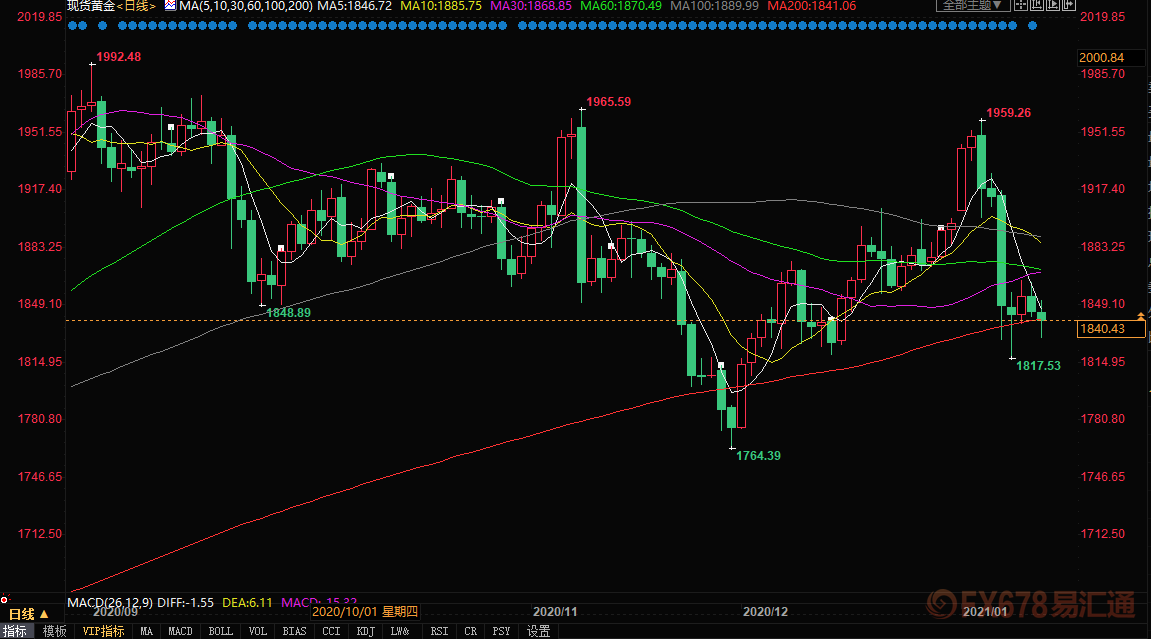This screenshot has width=1151, height=639.
Task: Click the 1840.43 current price tag
Action: (x=1111, y=329)
